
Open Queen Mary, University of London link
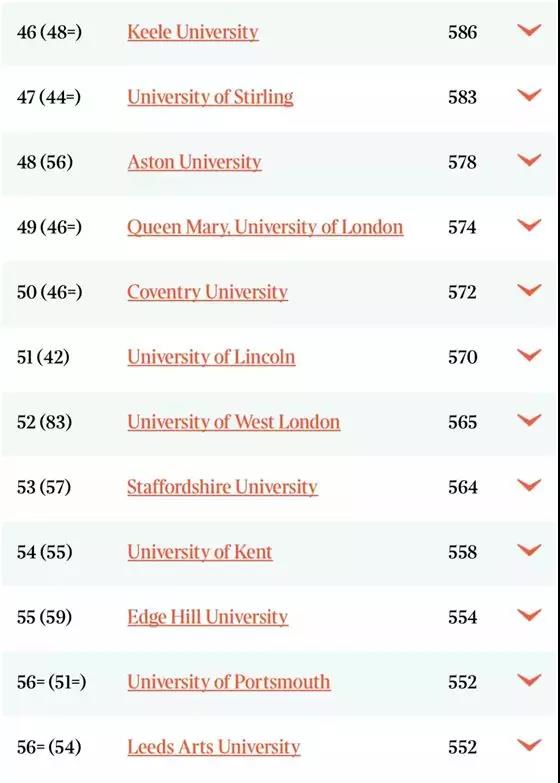(x=265, y=227)
